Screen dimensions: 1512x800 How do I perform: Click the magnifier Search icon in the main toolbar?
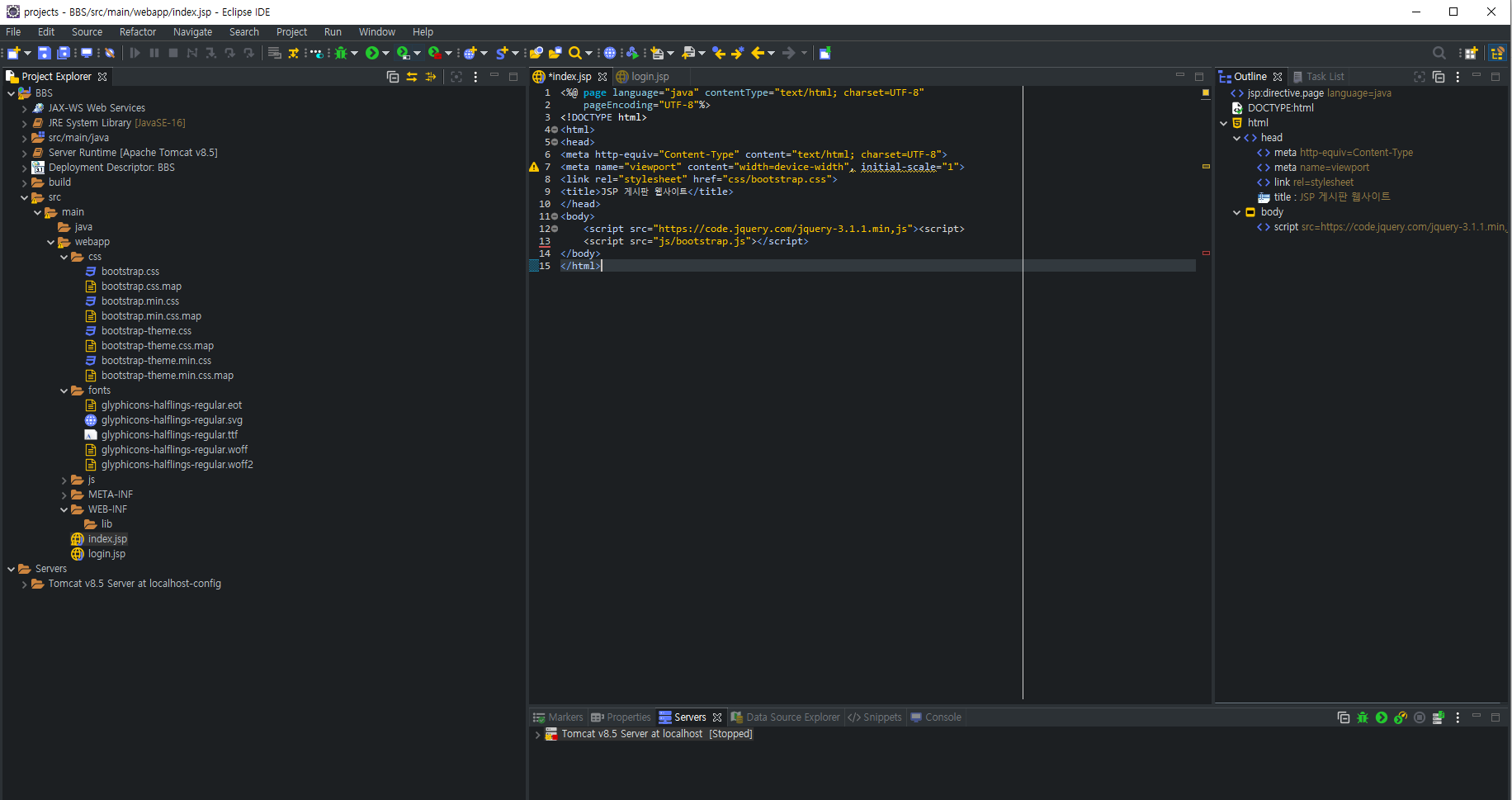pyautogui.click(x=575, y=53)
